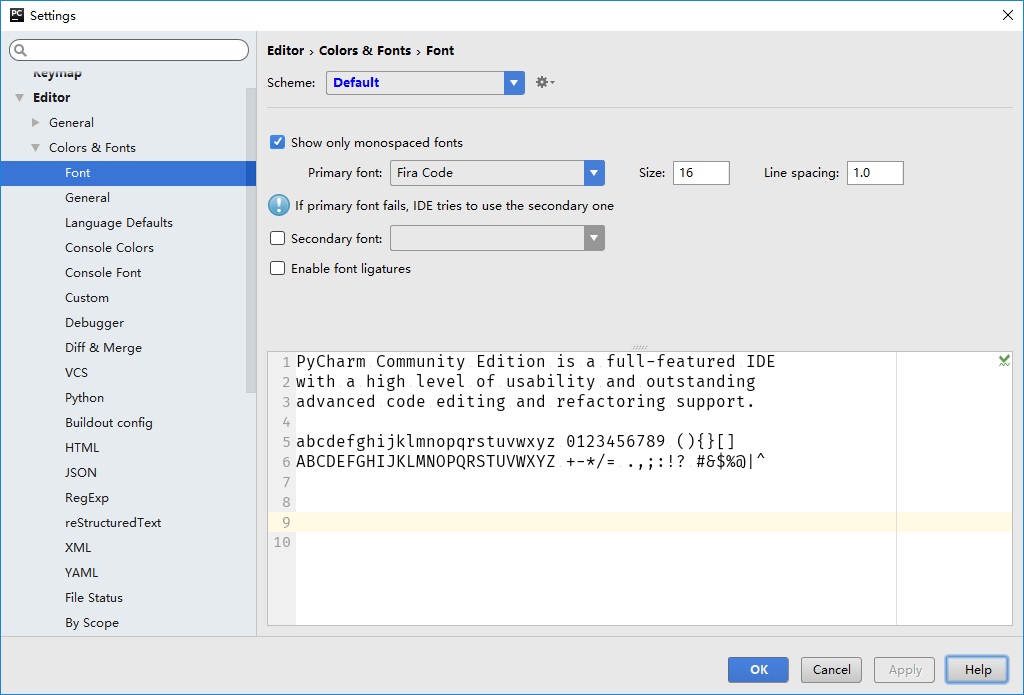Viewport: 1024px width, 695px height.
Task: Collapse the Colors & Fonts node
Action: [x=36, y=148]
